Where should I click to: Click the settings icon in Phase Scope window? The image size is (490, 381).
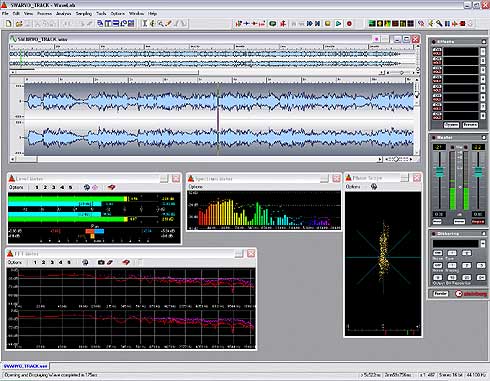point(374,187)
